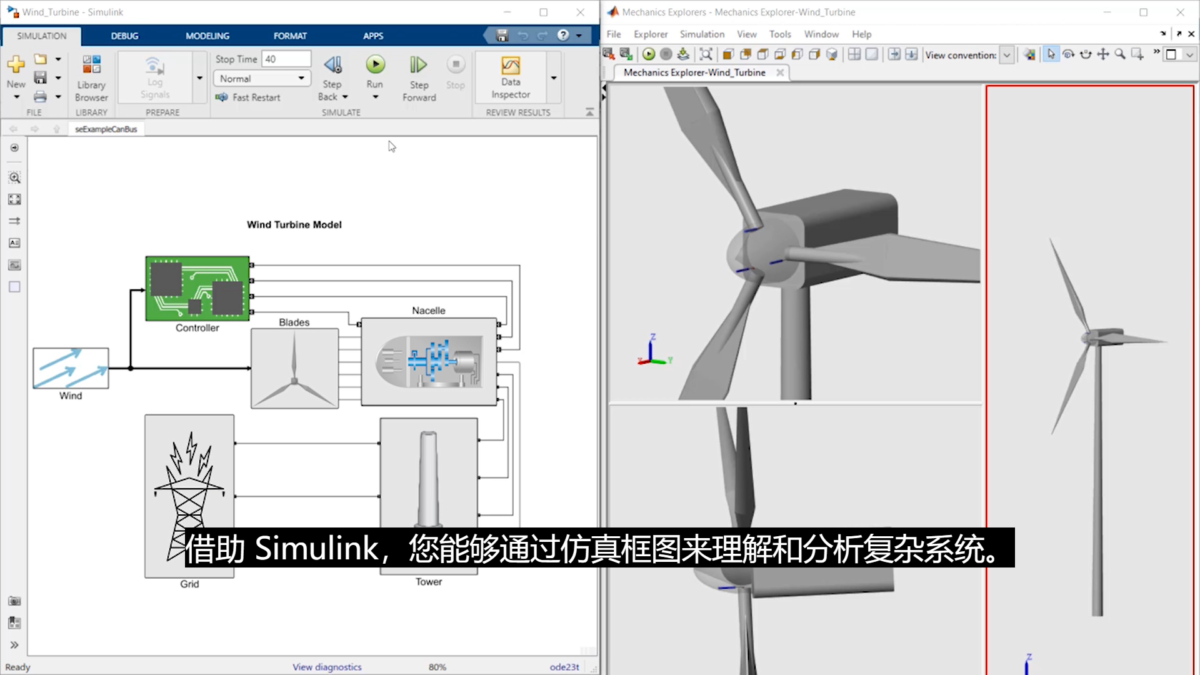The image size is (1200, 675).
Task: Expand the Review Results gallery arrow
Action: tap(553, 78)
